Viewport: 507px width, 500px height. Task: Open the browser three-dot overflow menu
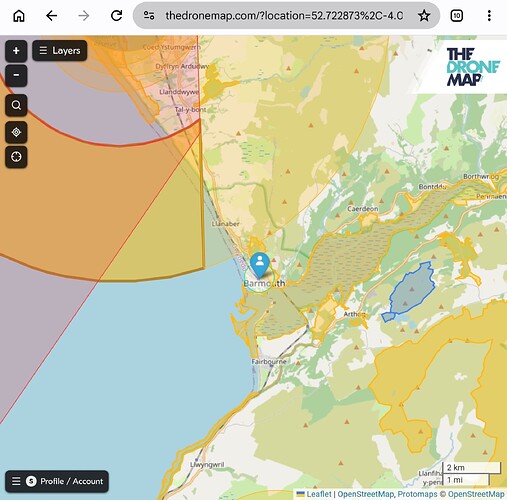(489, 16)
